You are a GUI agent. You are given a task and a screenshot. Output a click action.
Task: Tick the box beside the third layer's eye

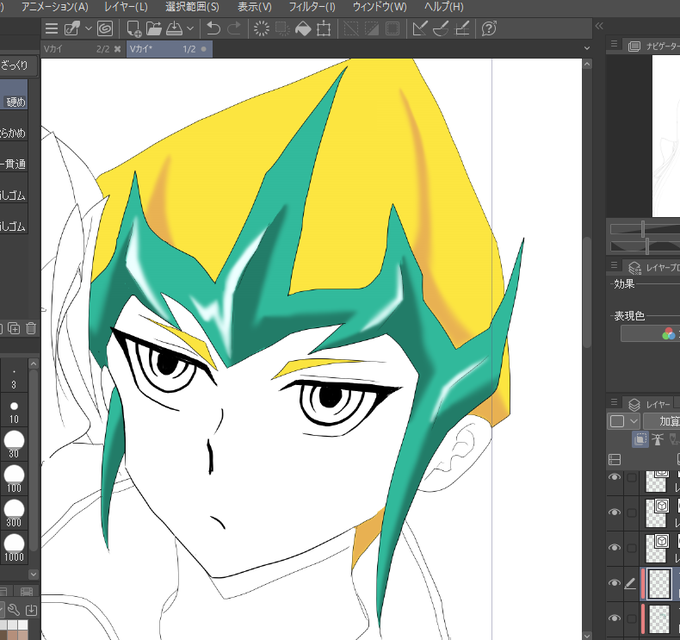(631, 548)
